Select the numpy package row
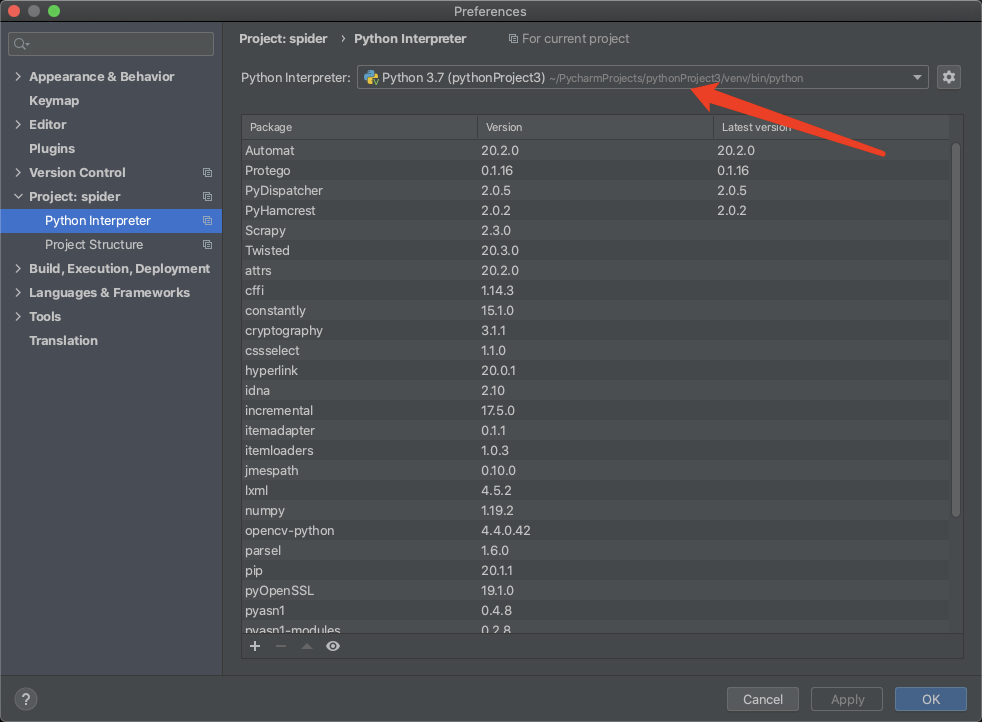 pyautogui.click(x=596, y=511)
